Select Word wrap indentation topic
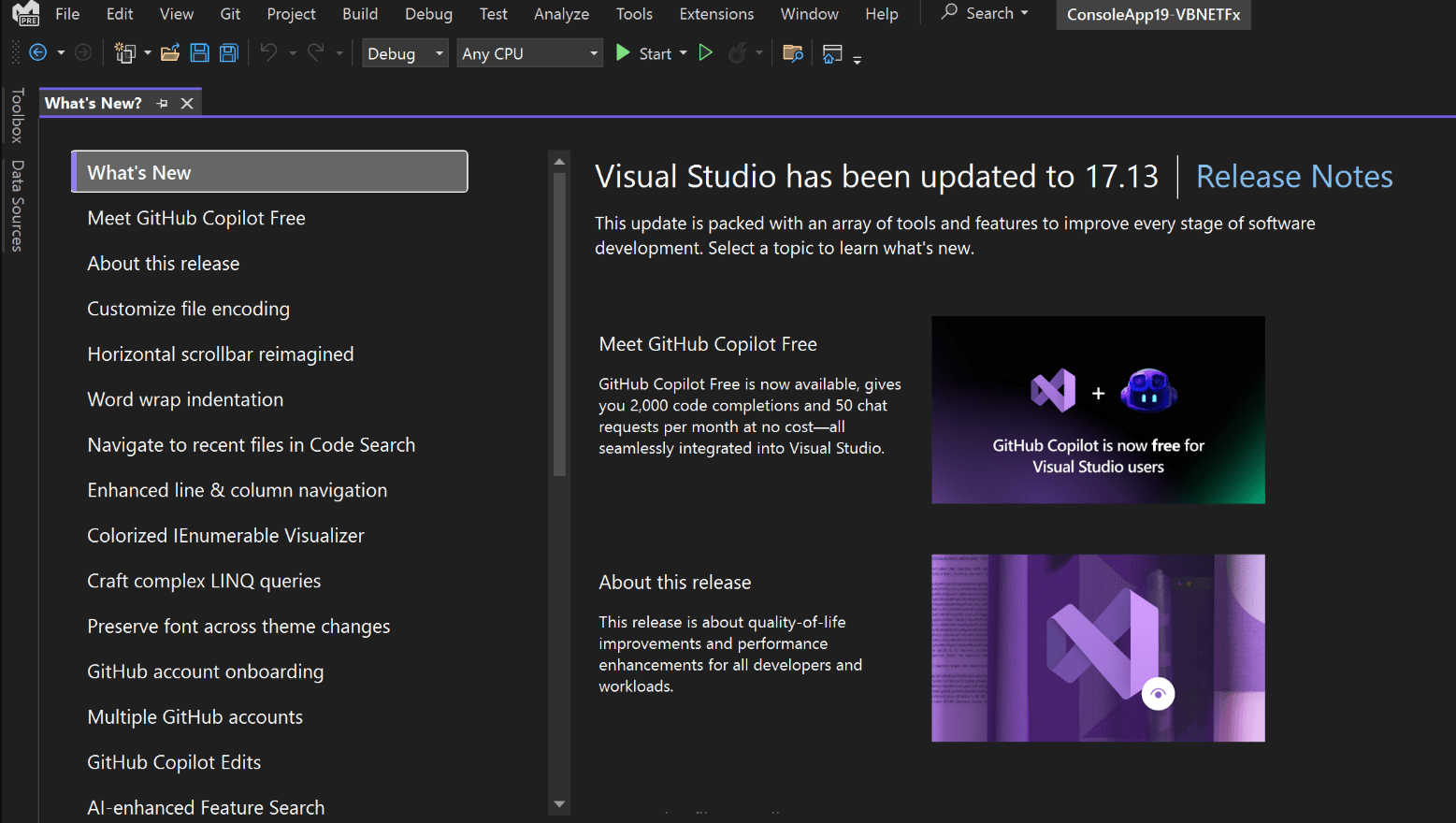The width and height of the screenshot is (1456, 823). 185,399
